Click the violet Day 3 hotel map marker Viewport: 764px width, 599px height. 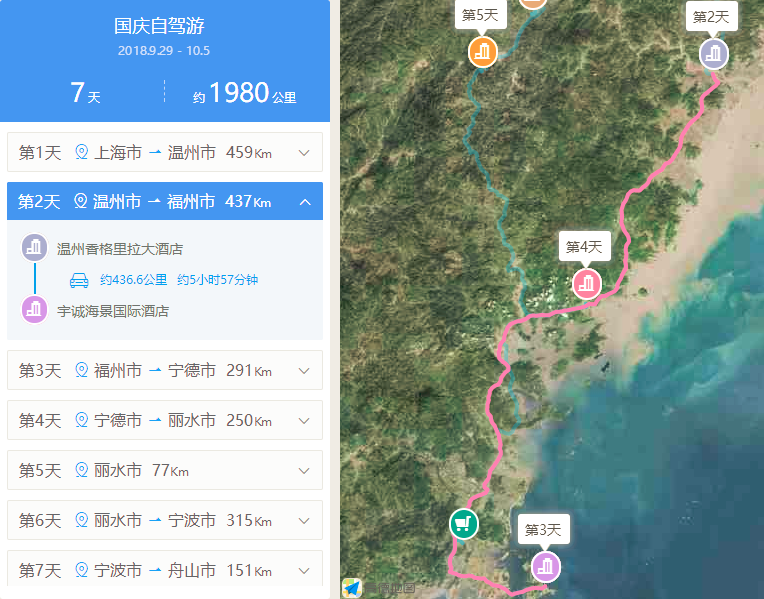[x=545, y=567]
